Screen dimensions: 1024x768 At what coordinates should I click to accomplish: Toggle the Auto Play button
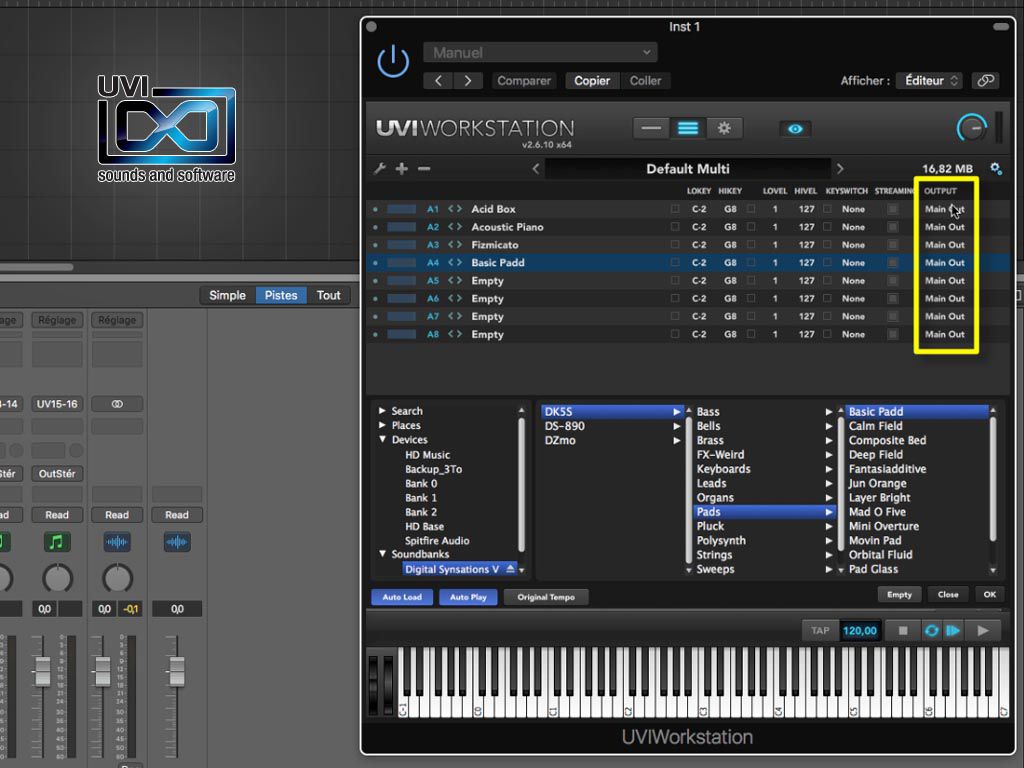[468, 597]
